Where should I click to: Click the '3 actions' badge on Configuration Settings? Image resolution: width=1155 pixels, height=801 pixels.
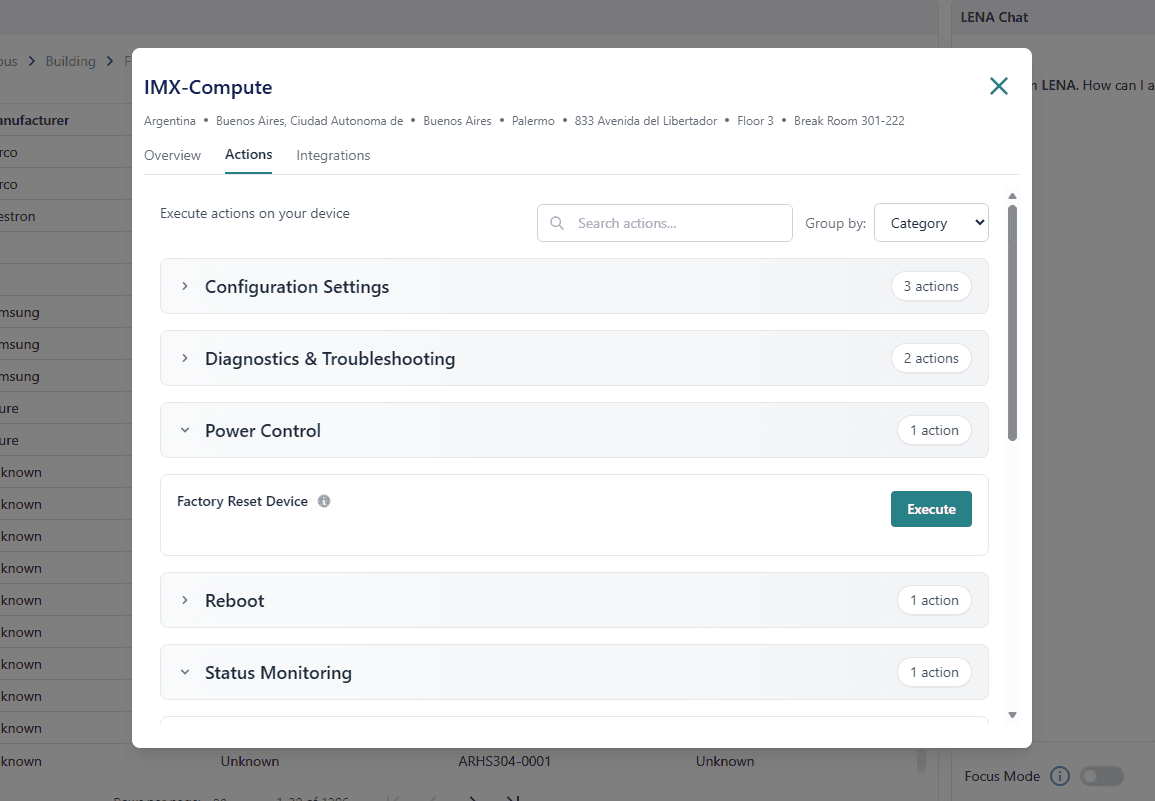[x=931, y=286]
